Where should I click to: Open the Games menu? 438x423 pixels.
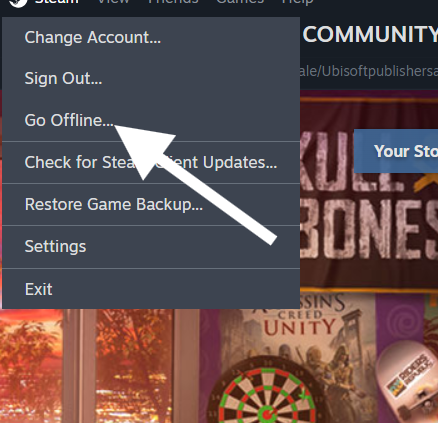[240, 2]
